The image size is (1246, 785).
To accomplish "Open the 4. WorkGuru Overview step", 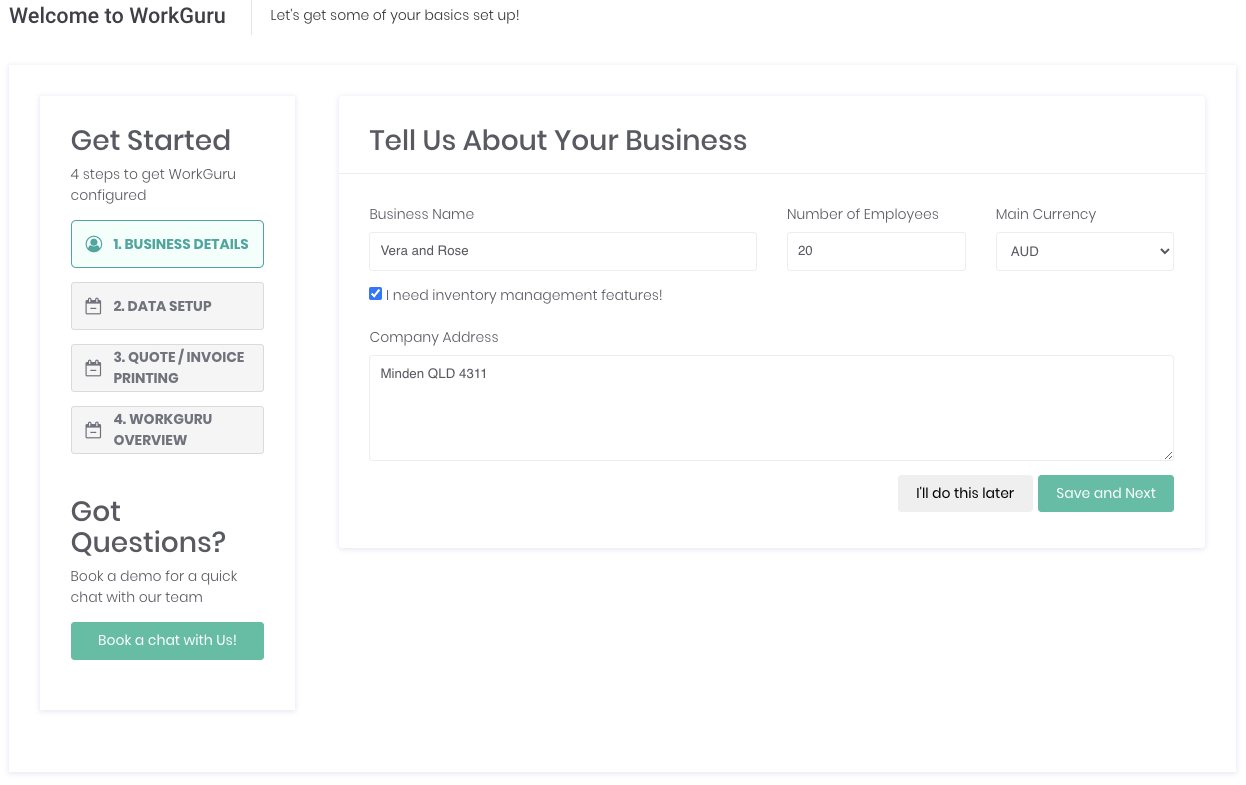I will click(167, 430).
